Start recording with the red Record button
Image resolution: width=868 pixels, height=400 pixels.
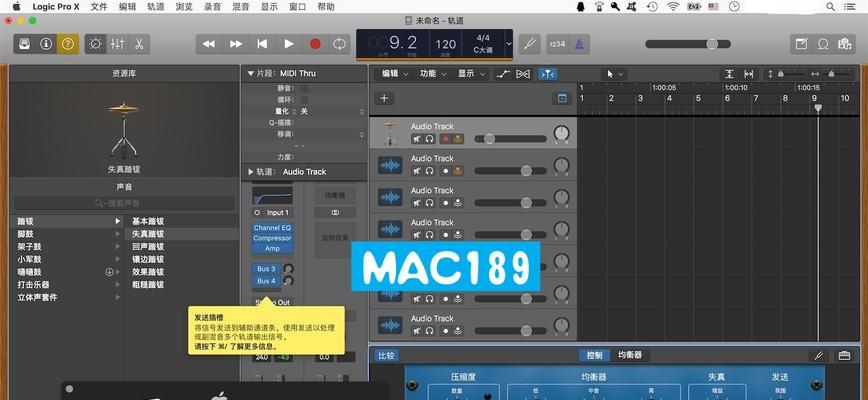(x=315, y=44)
